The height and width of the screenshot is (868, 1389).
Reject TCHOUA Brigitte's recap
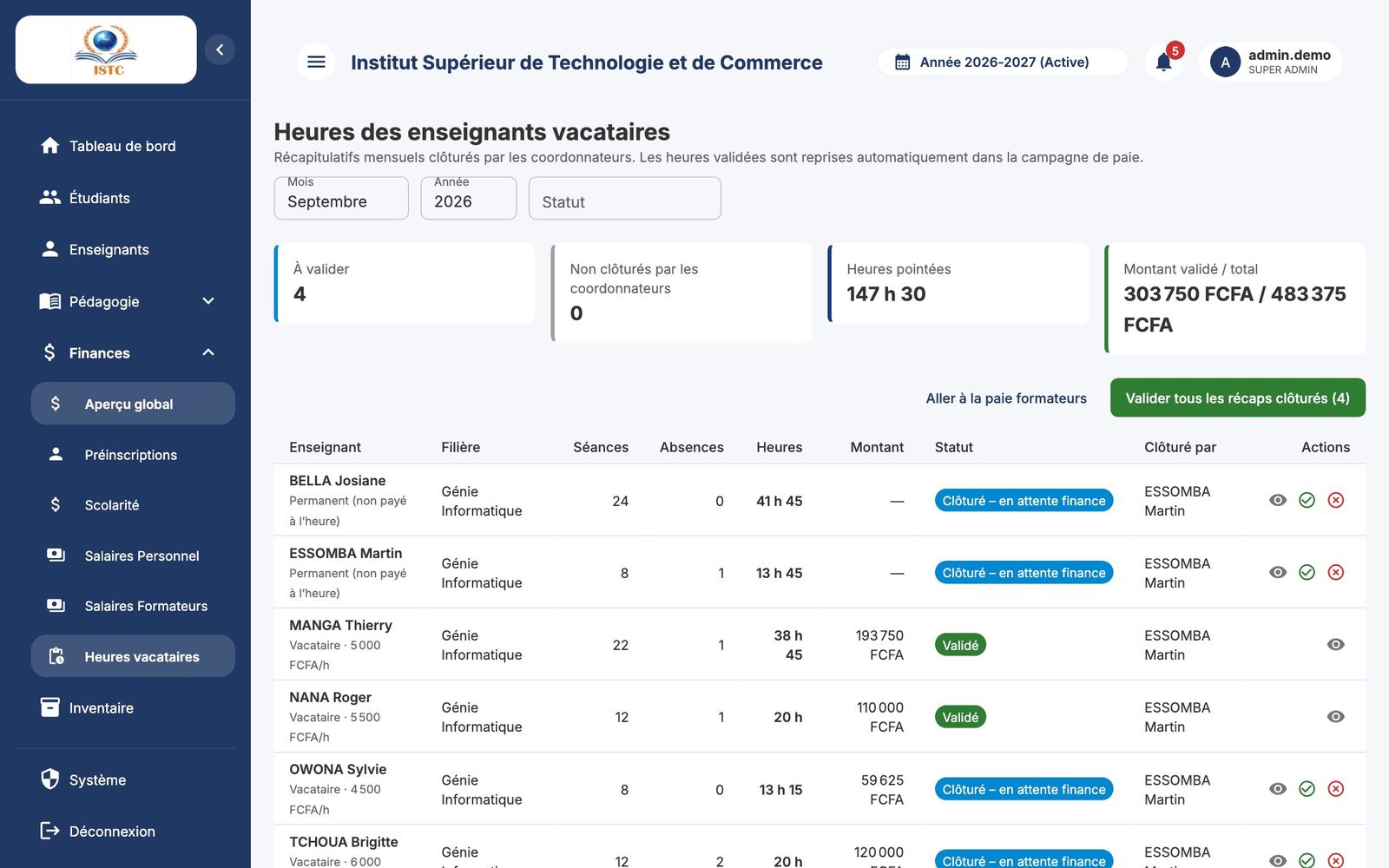click(1336, 860)
